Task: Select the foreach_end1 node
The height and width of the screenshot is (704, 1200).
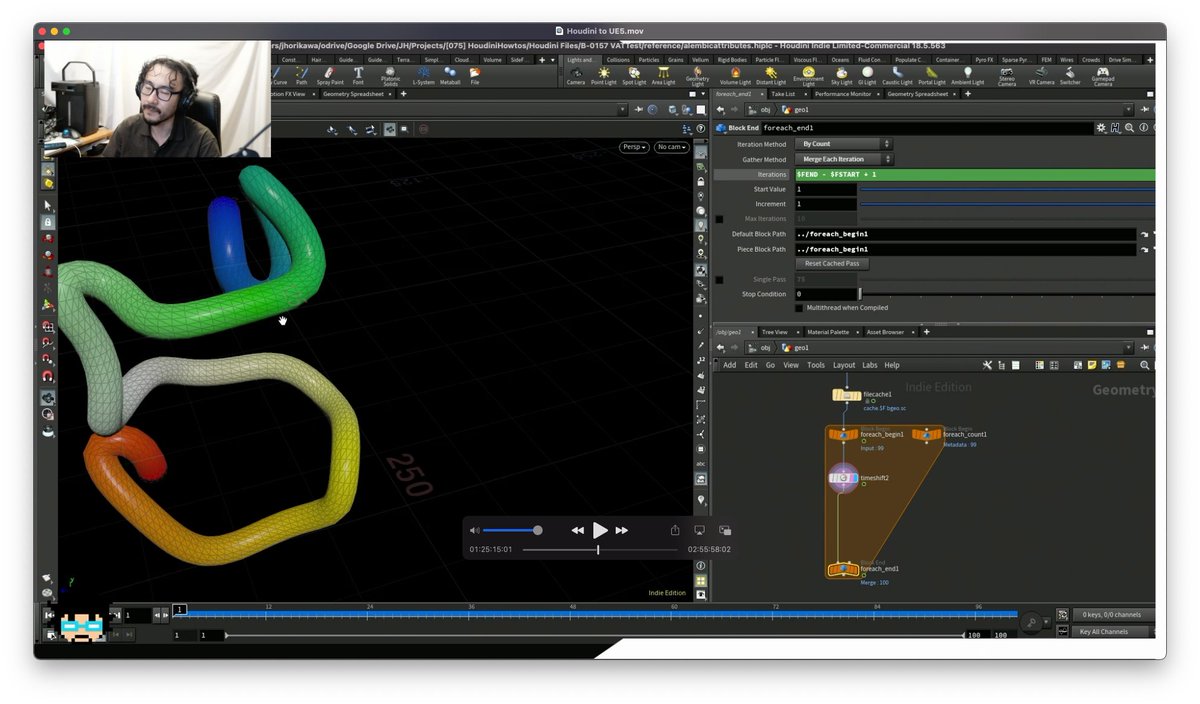Action: click(843, 569)
